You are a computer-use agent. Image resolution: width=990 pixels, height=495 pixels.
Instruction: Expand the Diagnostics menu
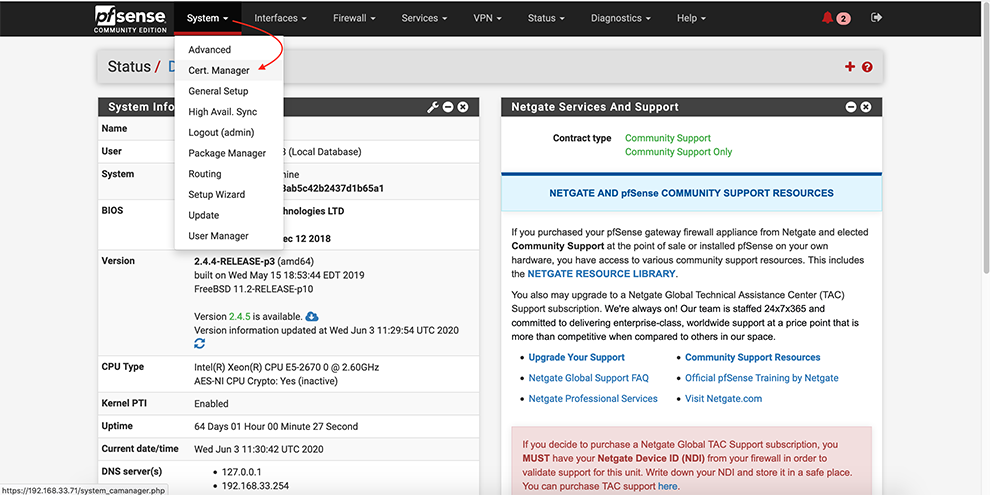pyautogui.click(x=621, y=18)
